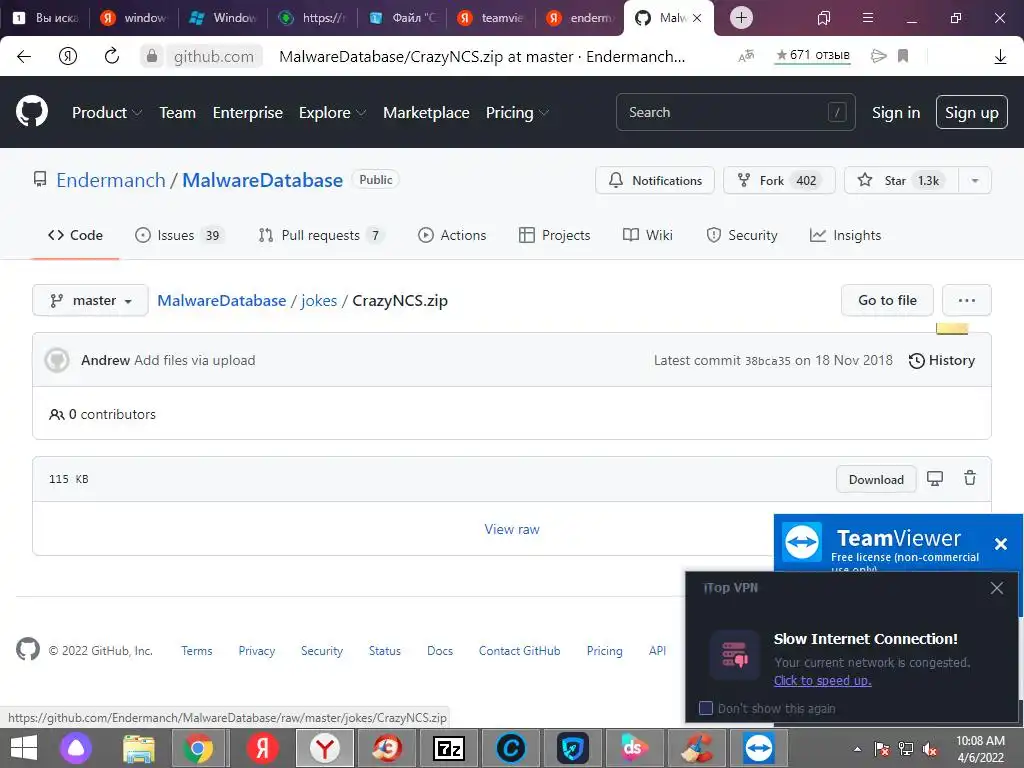Click "Click to speed up." link
1024x768 pixels.
coord(822,680)
